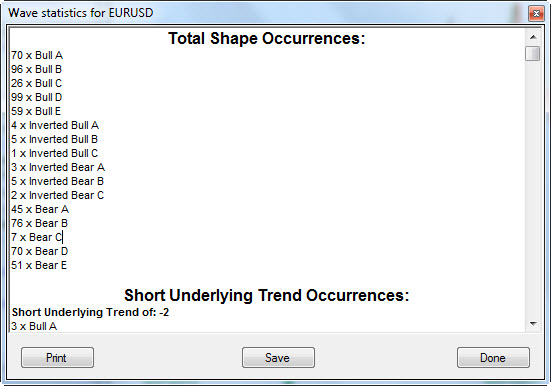Click the '99 x Bull D' line
The width and height of the screenshot is (551, 386).
coord(36,97)
